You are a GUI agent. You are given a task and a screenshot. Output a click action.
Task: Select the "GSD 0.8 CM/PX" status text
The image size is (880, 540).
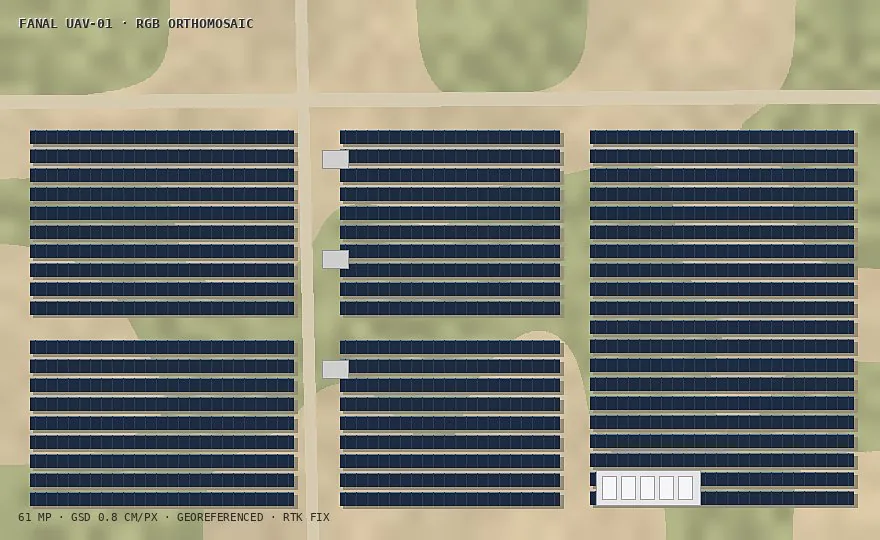[114, 517]
